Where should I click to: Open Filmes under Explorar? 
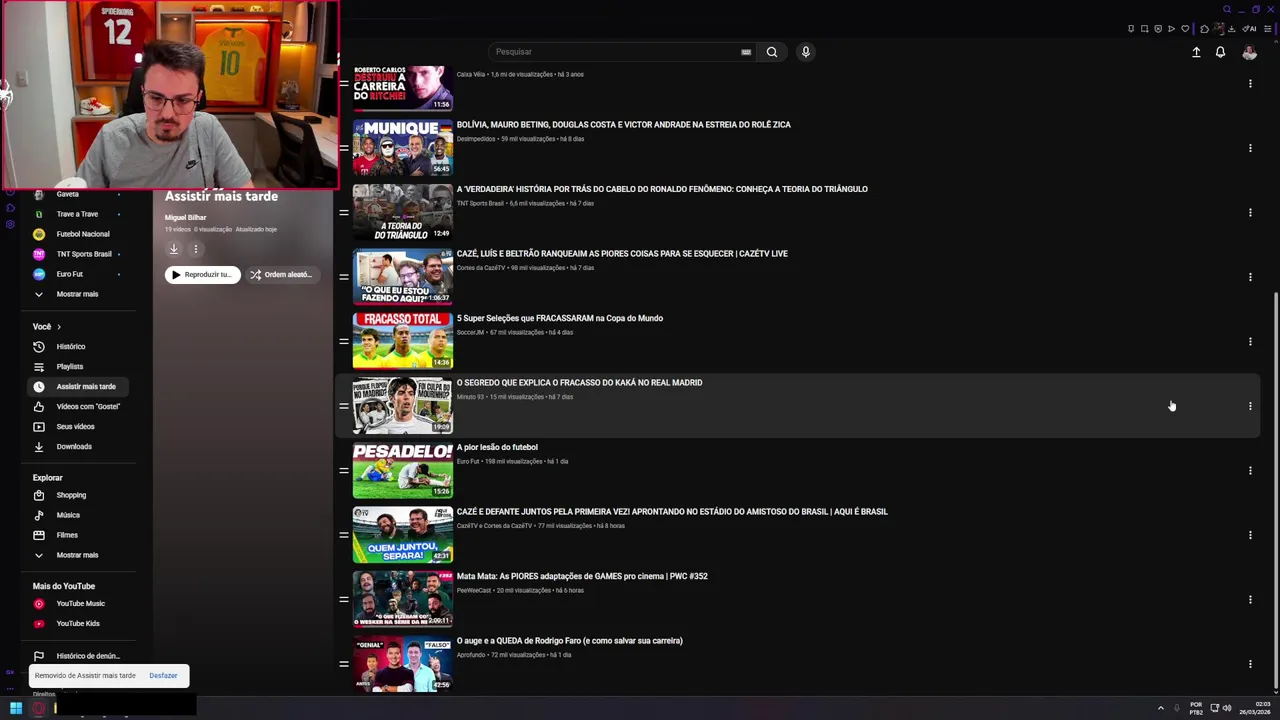67,535
